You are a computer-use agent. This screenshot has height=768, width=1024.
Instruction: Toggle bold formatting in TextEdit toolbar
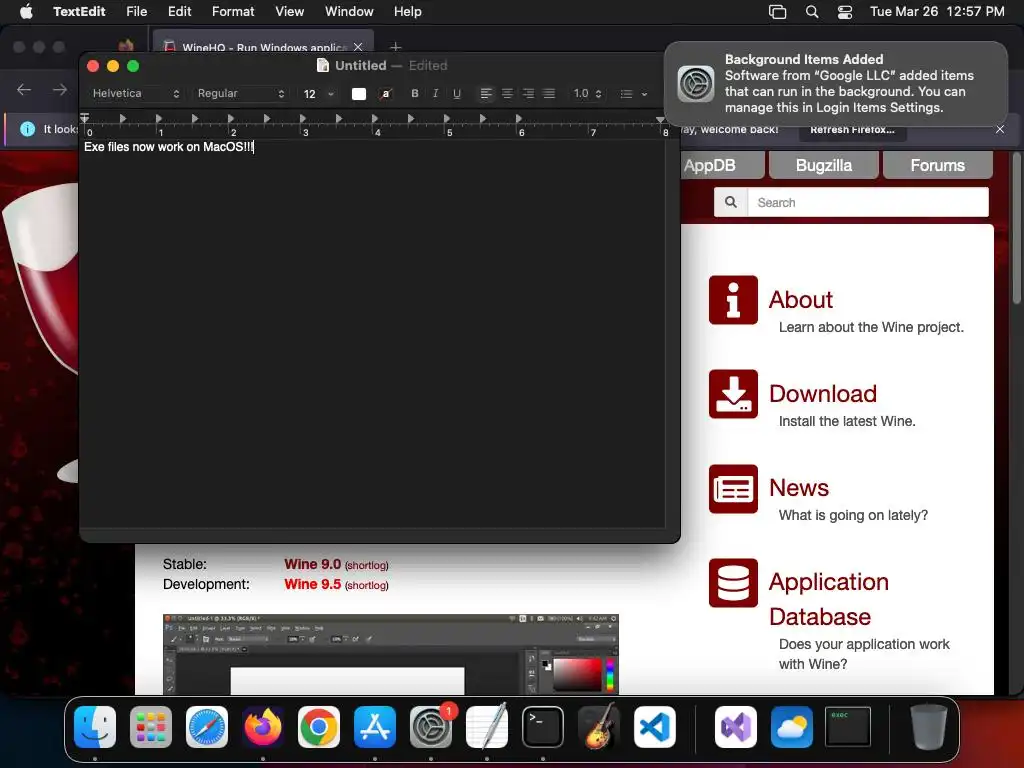click(415, 93)
